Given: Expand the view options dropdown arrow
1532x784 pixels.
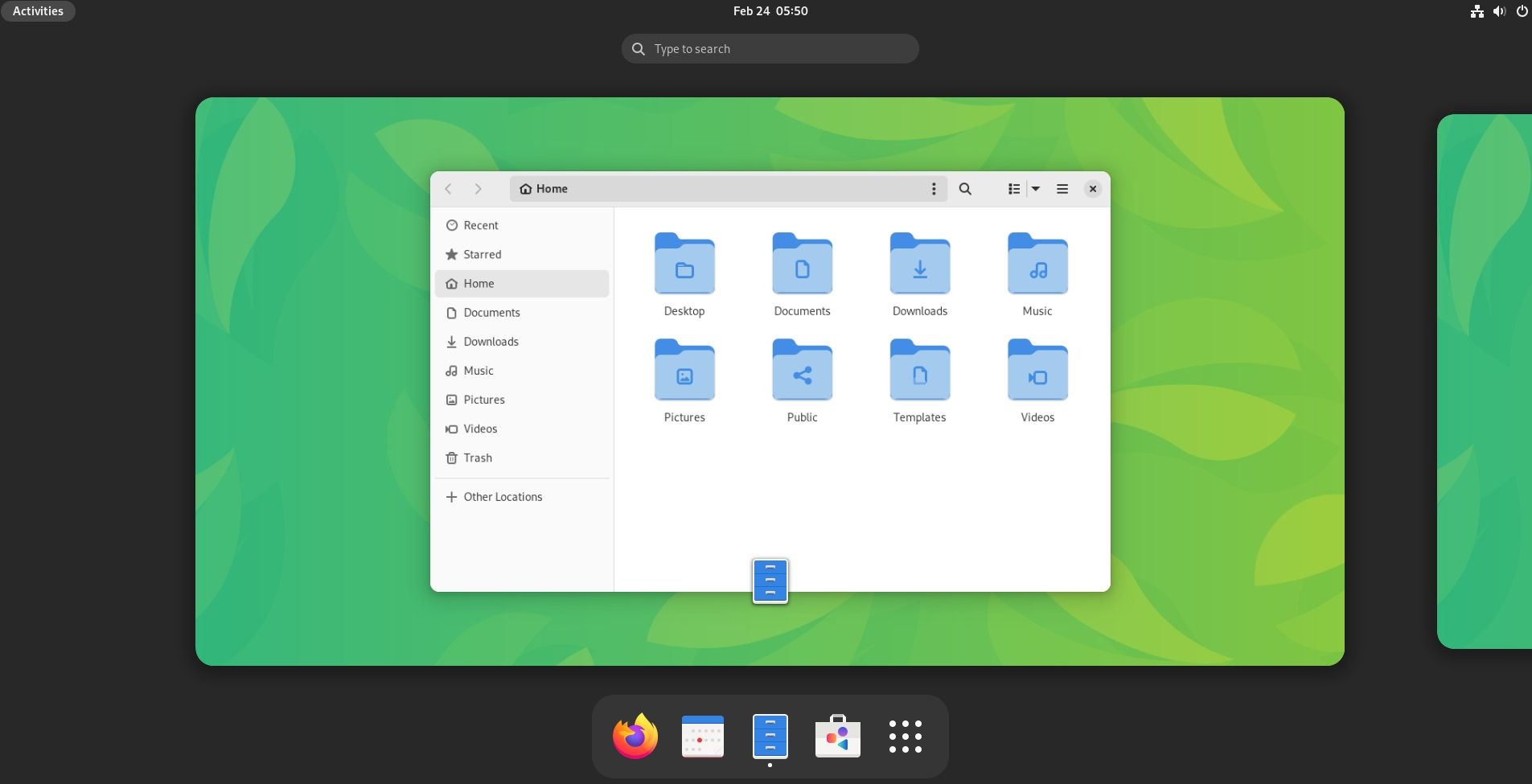Looking at the screenshot, I should tap(1036, 189).
